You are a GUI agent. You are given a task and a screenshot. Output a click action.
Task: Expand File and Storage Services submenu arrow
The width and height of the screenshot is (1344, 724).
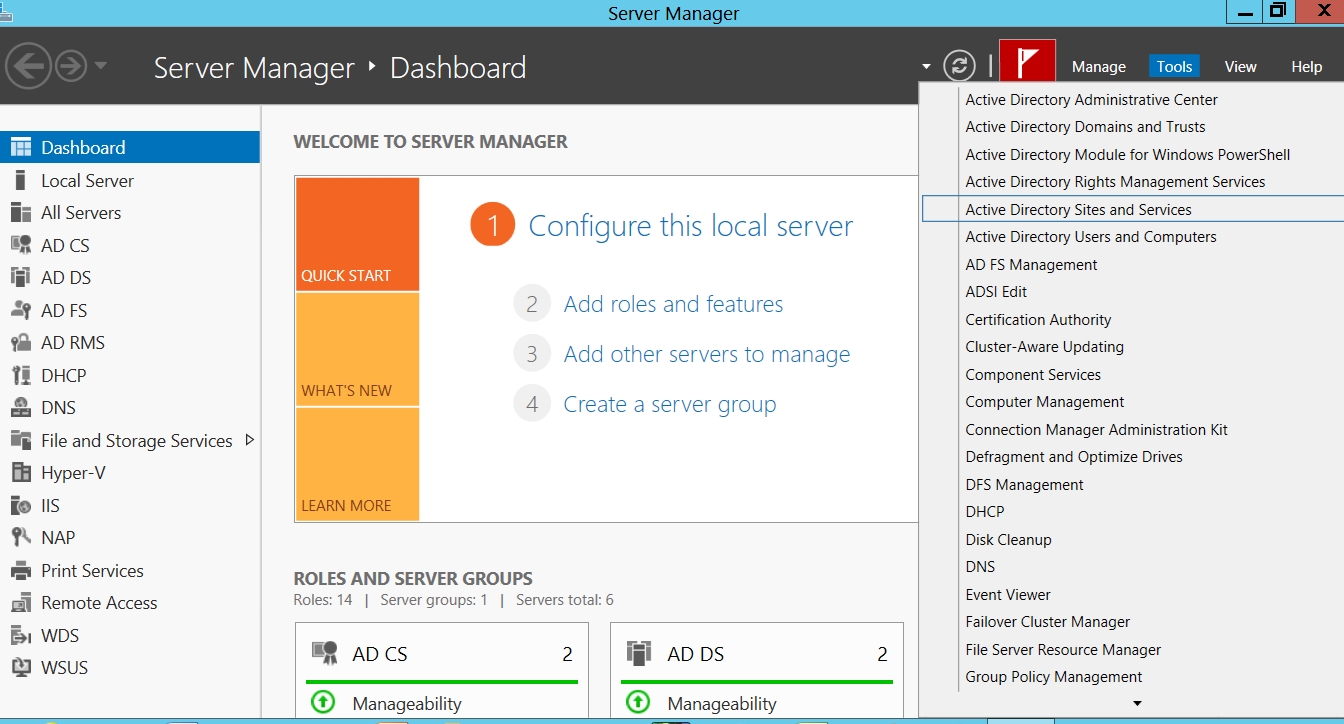[x=249, y=440]
